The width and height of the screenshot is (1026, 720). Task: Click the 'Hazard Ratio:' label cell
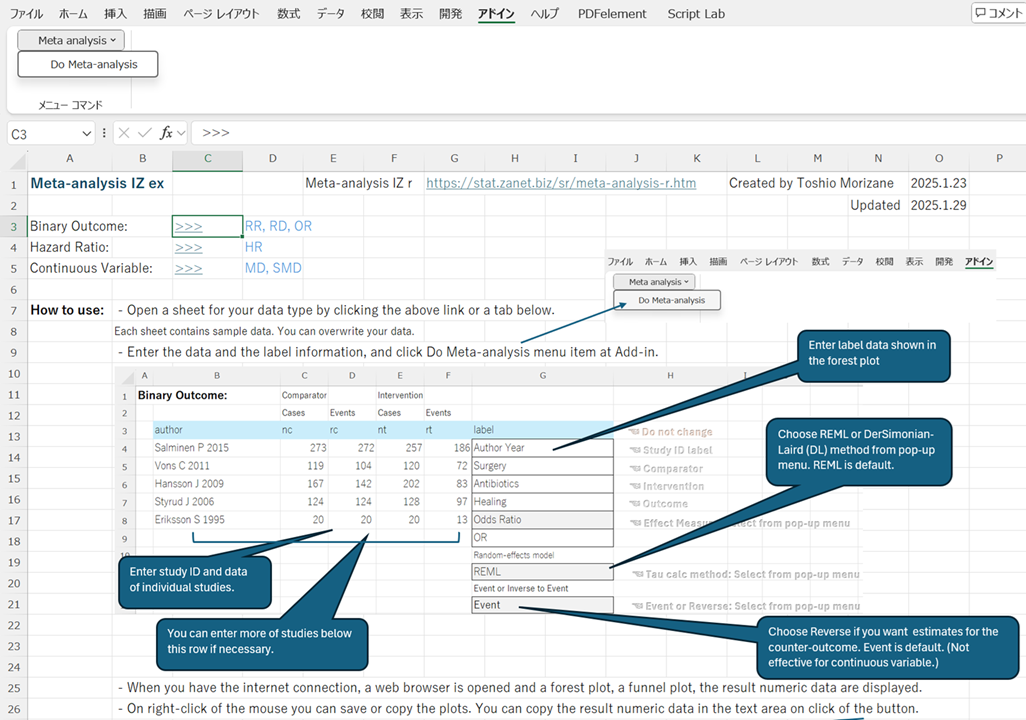(69, 247)
